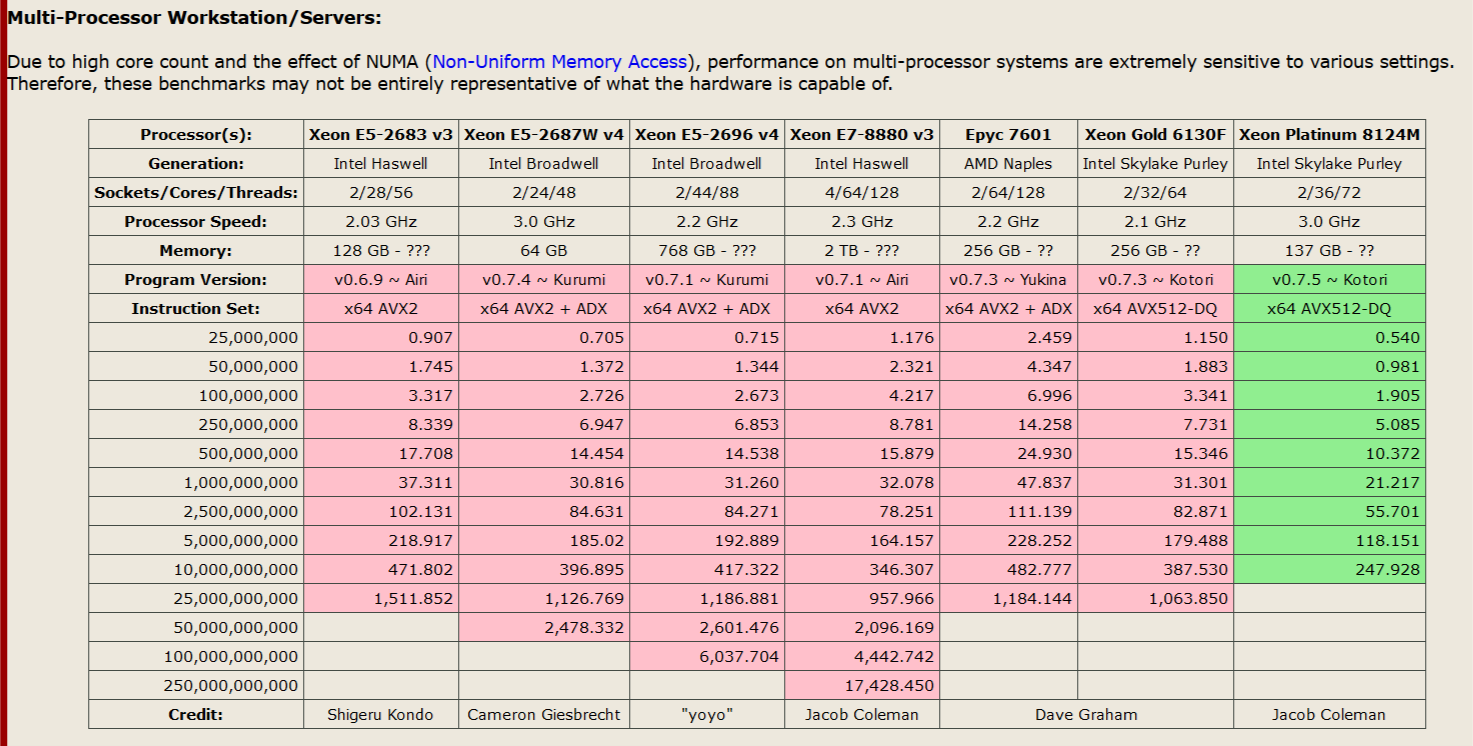Image resolution: width=1473 pixels, height=746 pixels.
Task: Click the 2/32/64 sockets cell
Action: click(1156, 193)
